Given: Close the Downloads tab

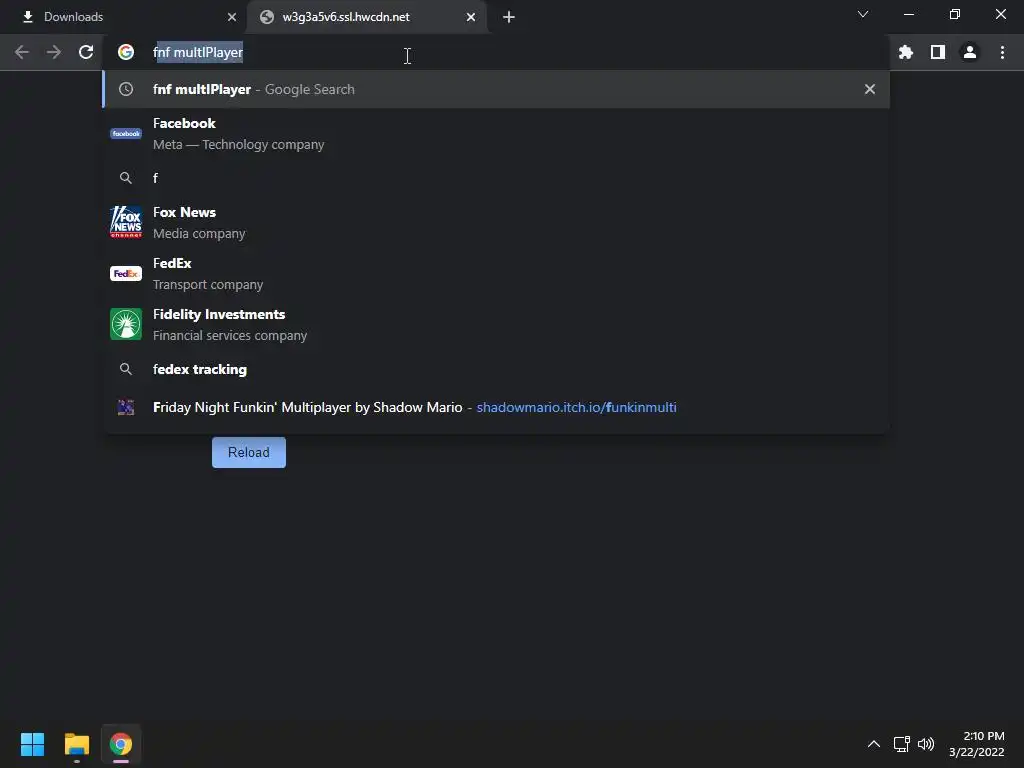Looking at the screenshot, I should coord(232,18).
